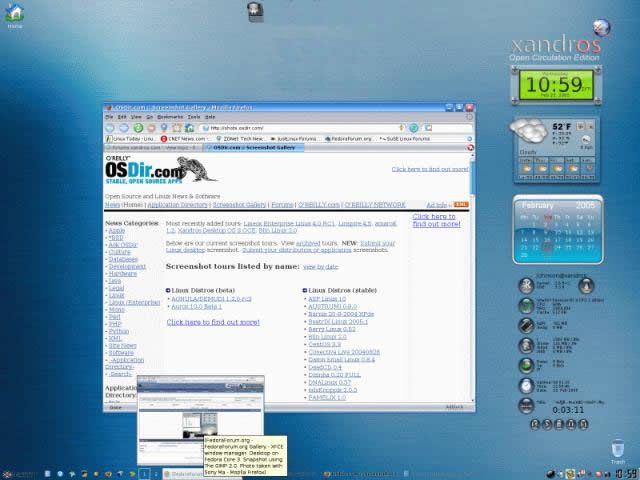Click the 'view by date' link
Screen dimensions: 640x480
[x=320, y=267]
